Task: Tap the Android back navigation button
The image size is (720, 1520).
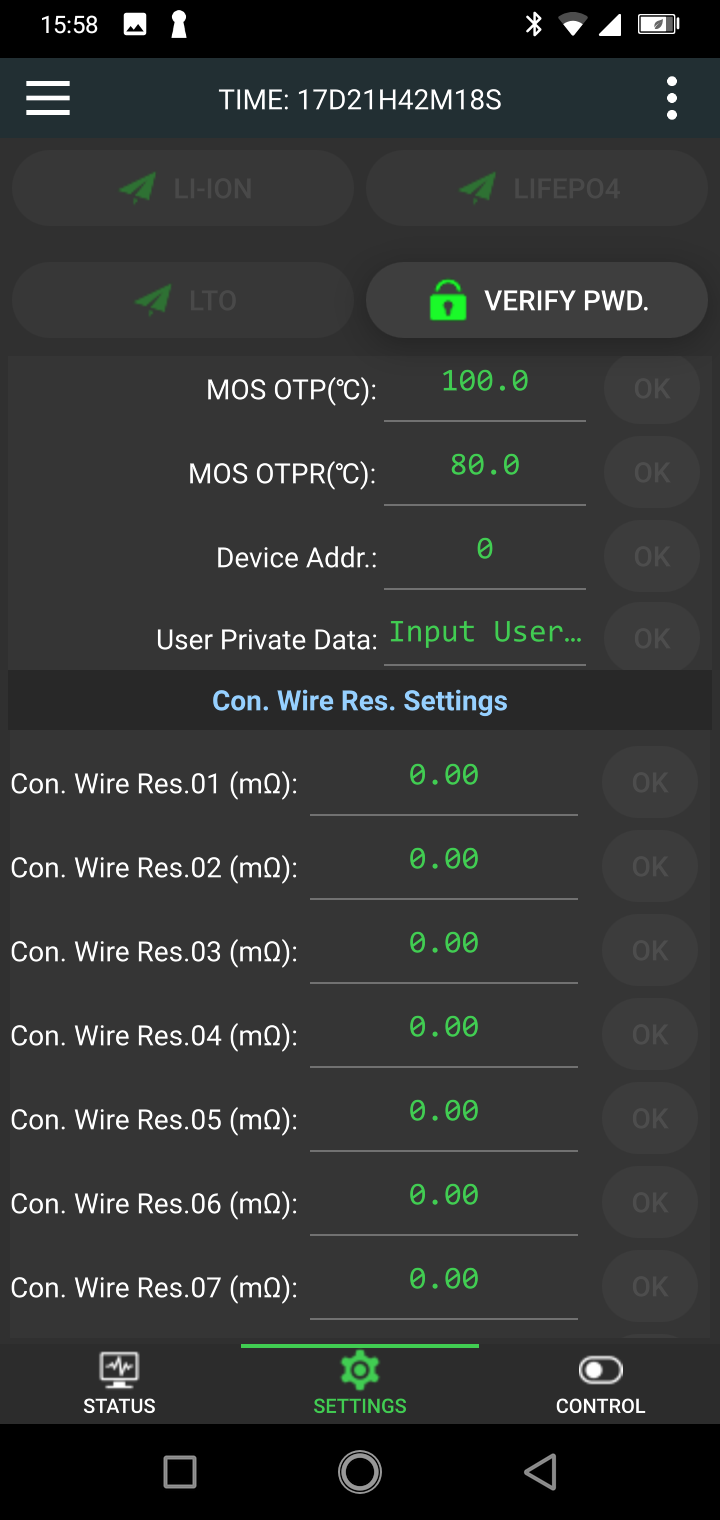Action: [x=540, y=1472]
